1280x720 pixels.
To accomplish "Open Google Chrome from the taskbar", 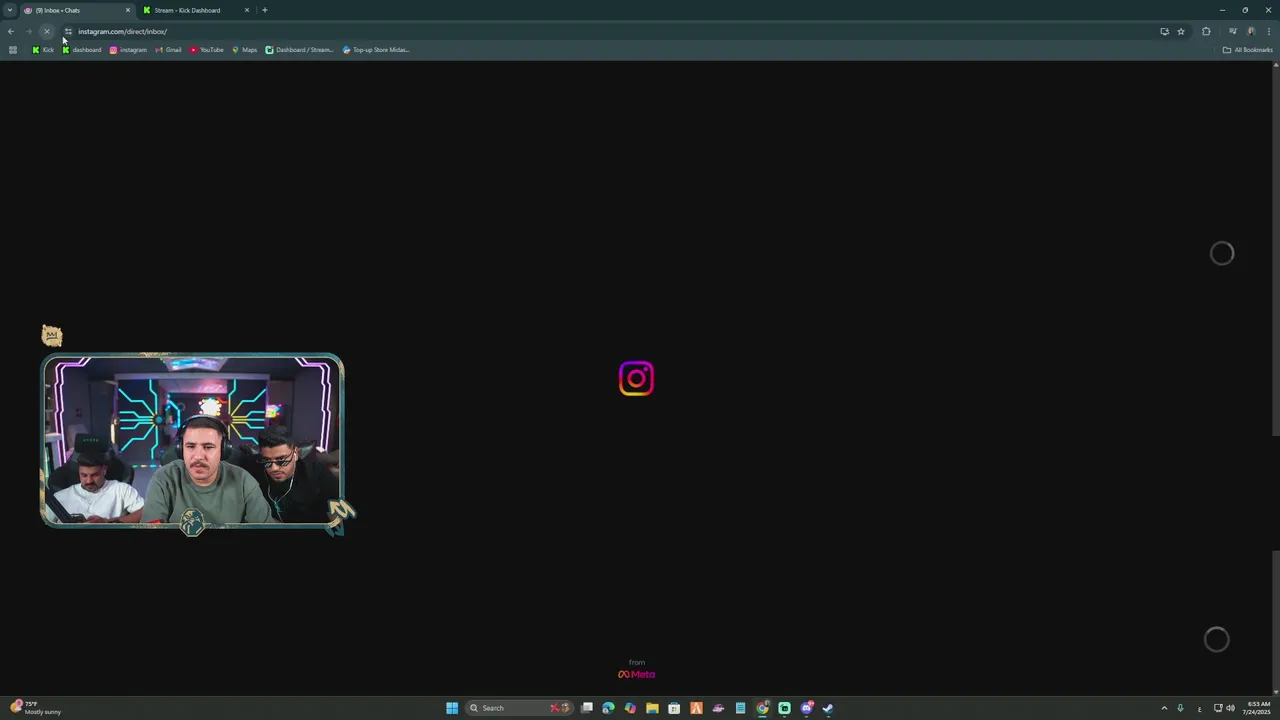I will pyautogui.click(x=762, y=708).
